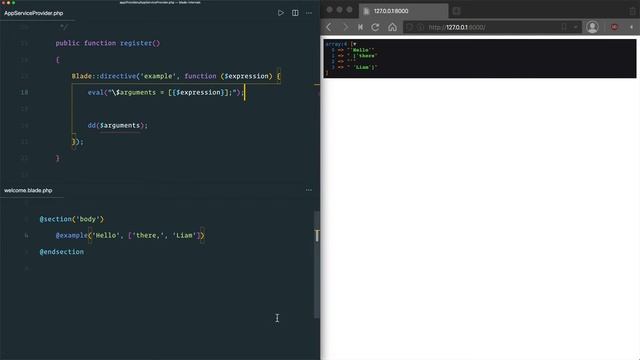
Task: Switch to the 127.0.0.1:8000 browser tab
Action: click(403, 11)
